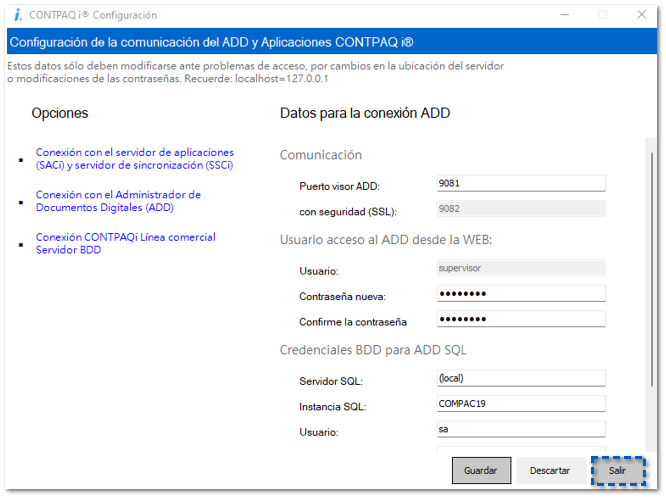Focus the Contraseña nueva password field
The image size is (666, 498).
coord(521,294)
